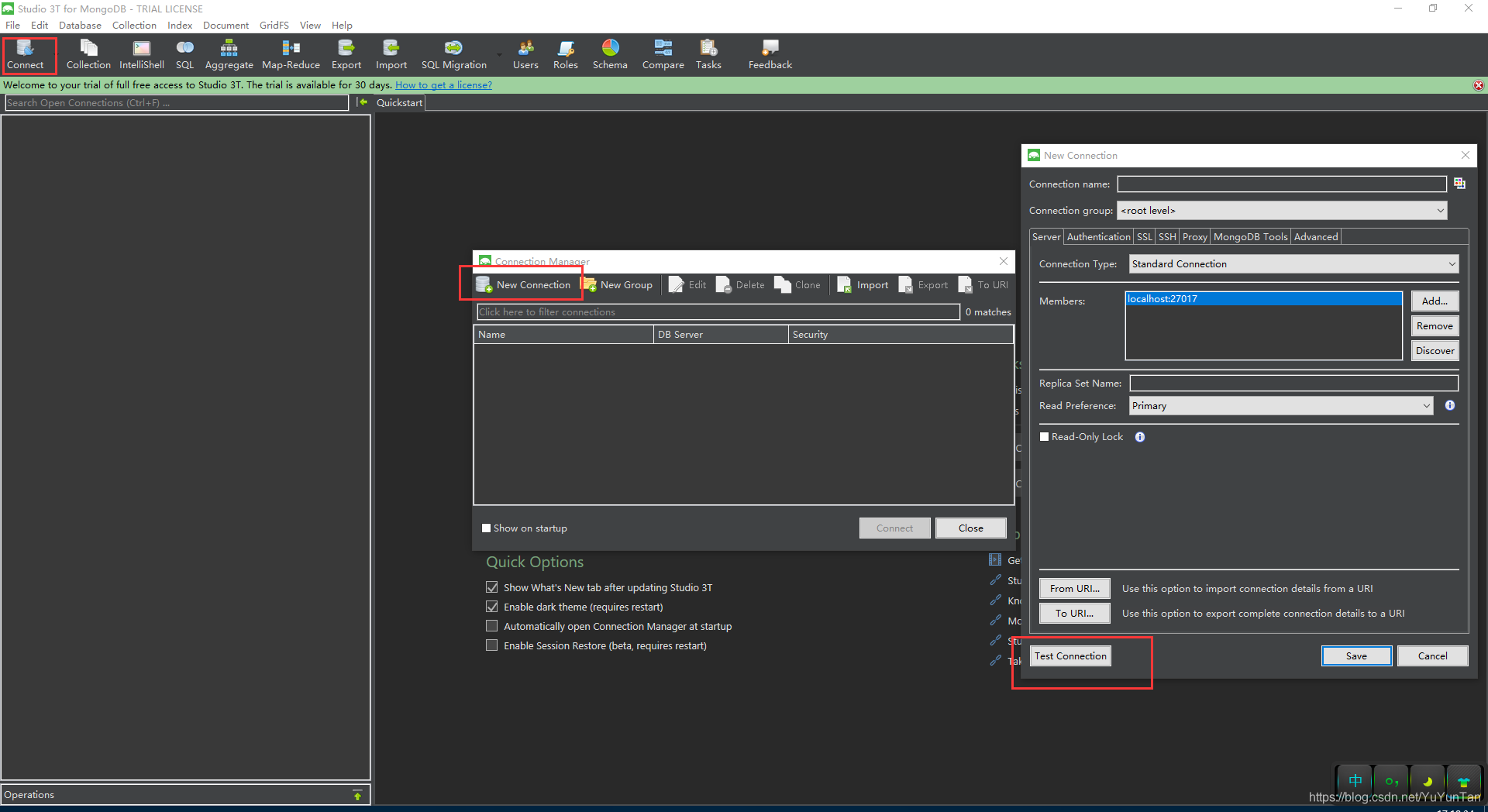Toggle Read-Only Lock checkbox

(1044, 437)
